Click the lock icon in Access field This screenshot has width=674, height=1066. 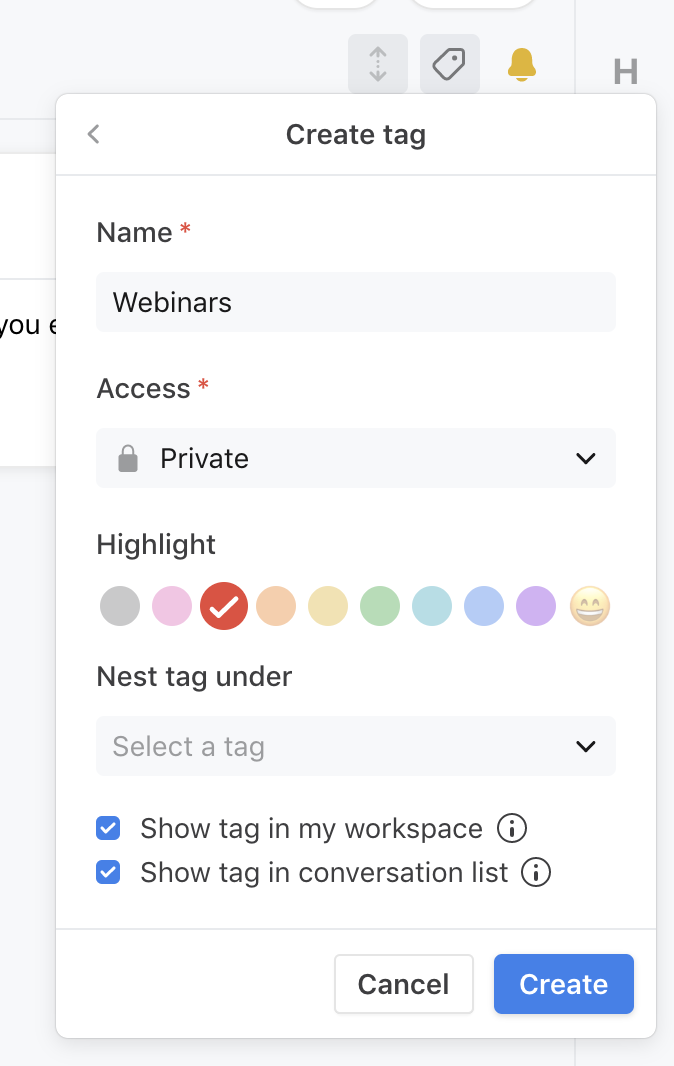127,459
